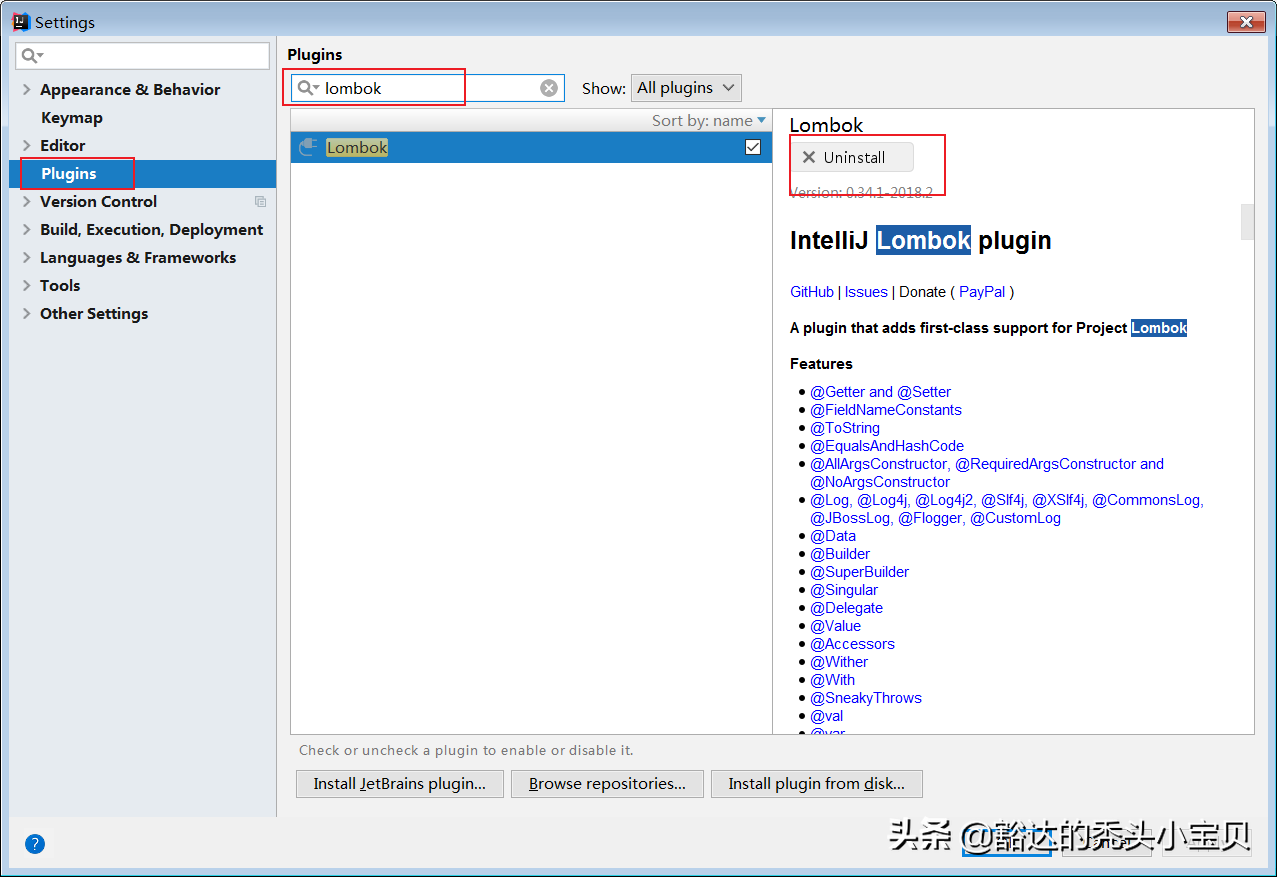
Task: Expand the Other Settings section
Action: (x=26, y=314)
